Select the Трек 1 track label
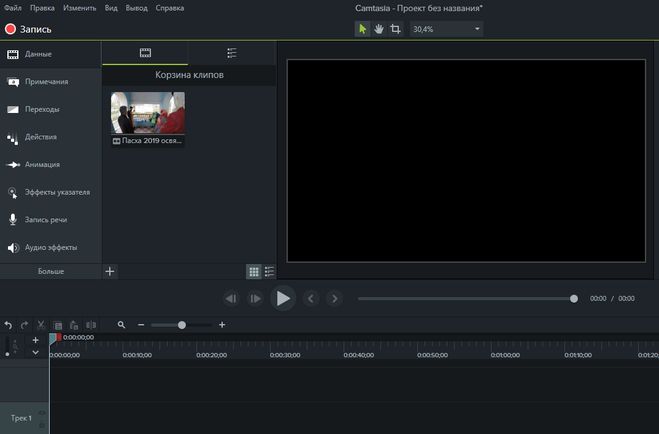The width and height of the screenshot is (659, 434). [21, 418]
